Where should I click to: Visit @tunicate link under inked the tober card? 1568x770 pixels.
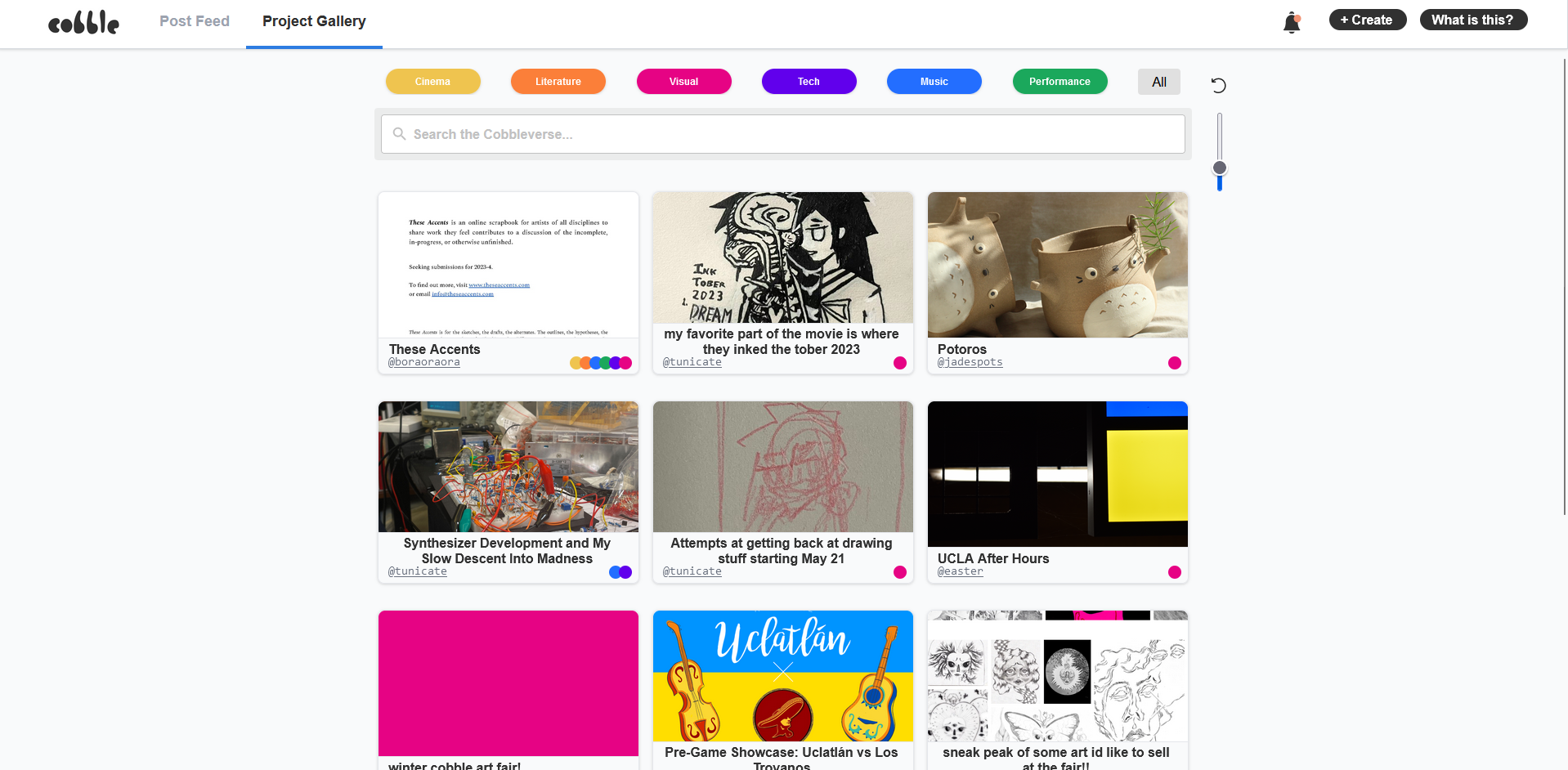[x=692, y=362]
